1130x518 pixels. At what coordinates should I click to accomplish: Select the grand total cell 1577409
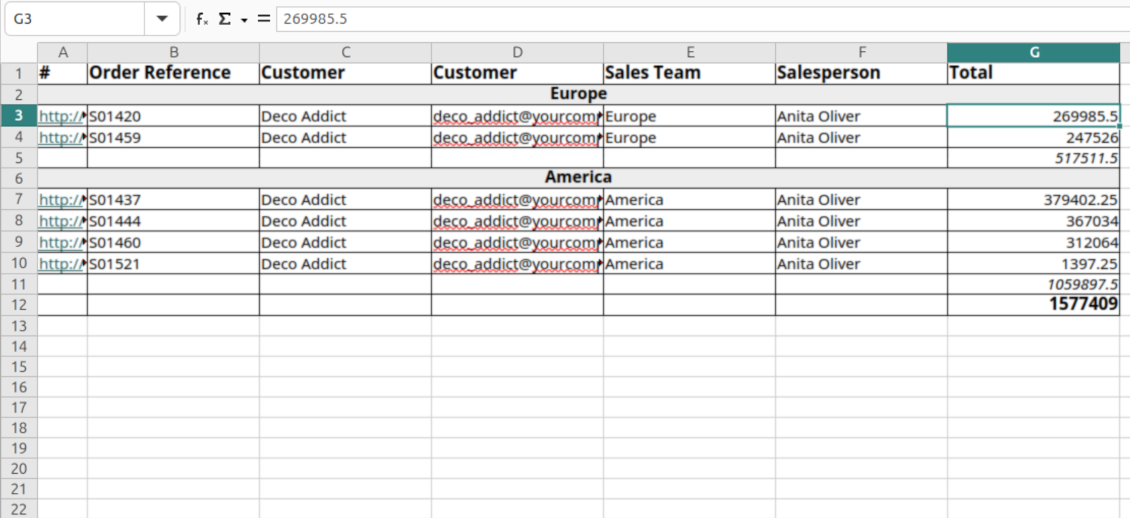[1033, 305]
